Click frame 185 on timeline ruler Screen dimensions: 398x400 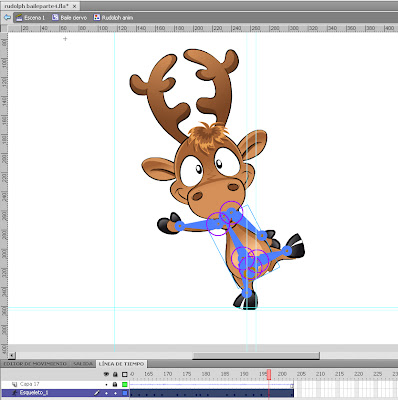click(x=225, y=374)
